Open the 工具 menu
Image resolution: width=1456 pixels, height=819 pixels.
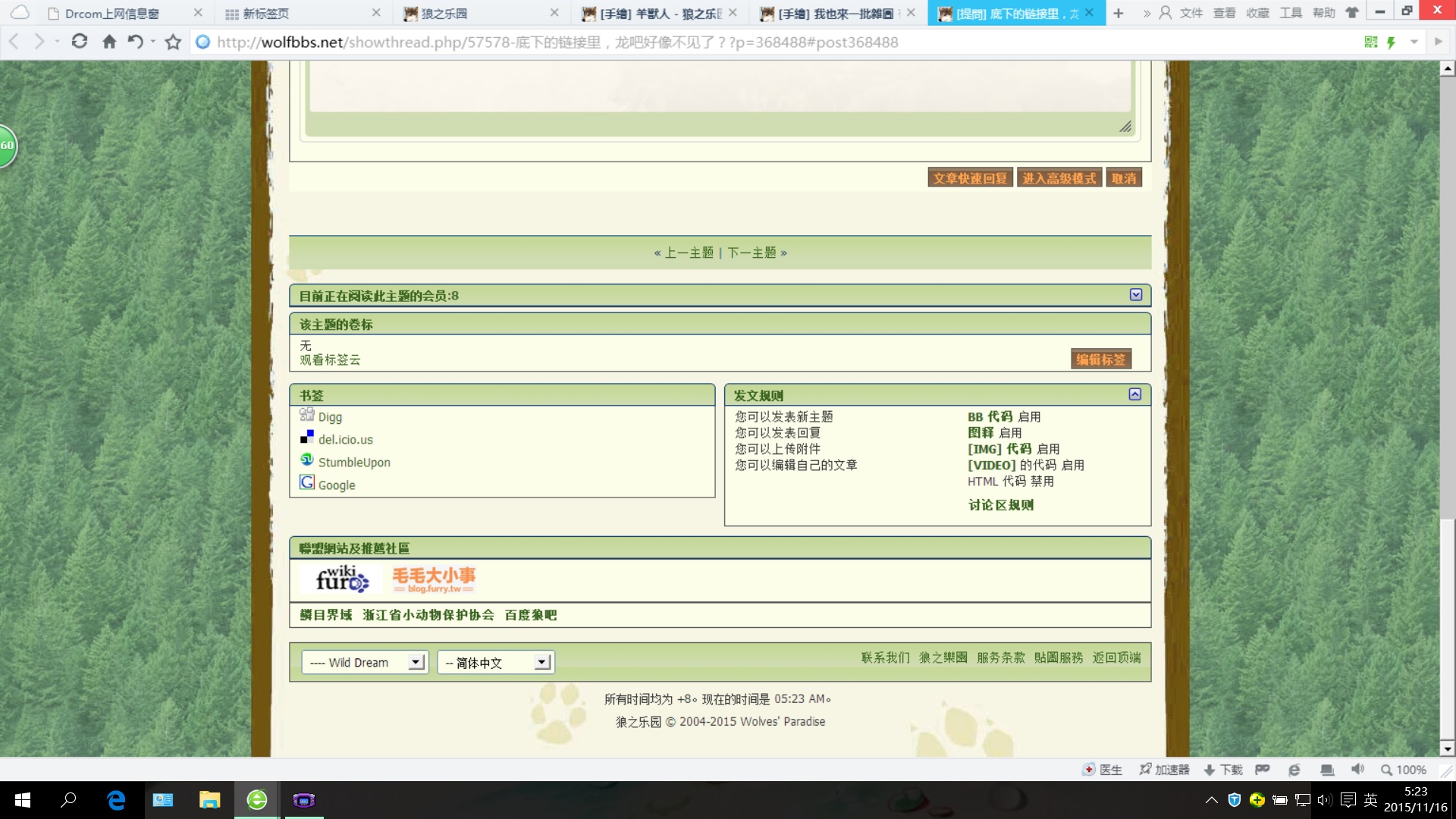tap(1290, 13)
